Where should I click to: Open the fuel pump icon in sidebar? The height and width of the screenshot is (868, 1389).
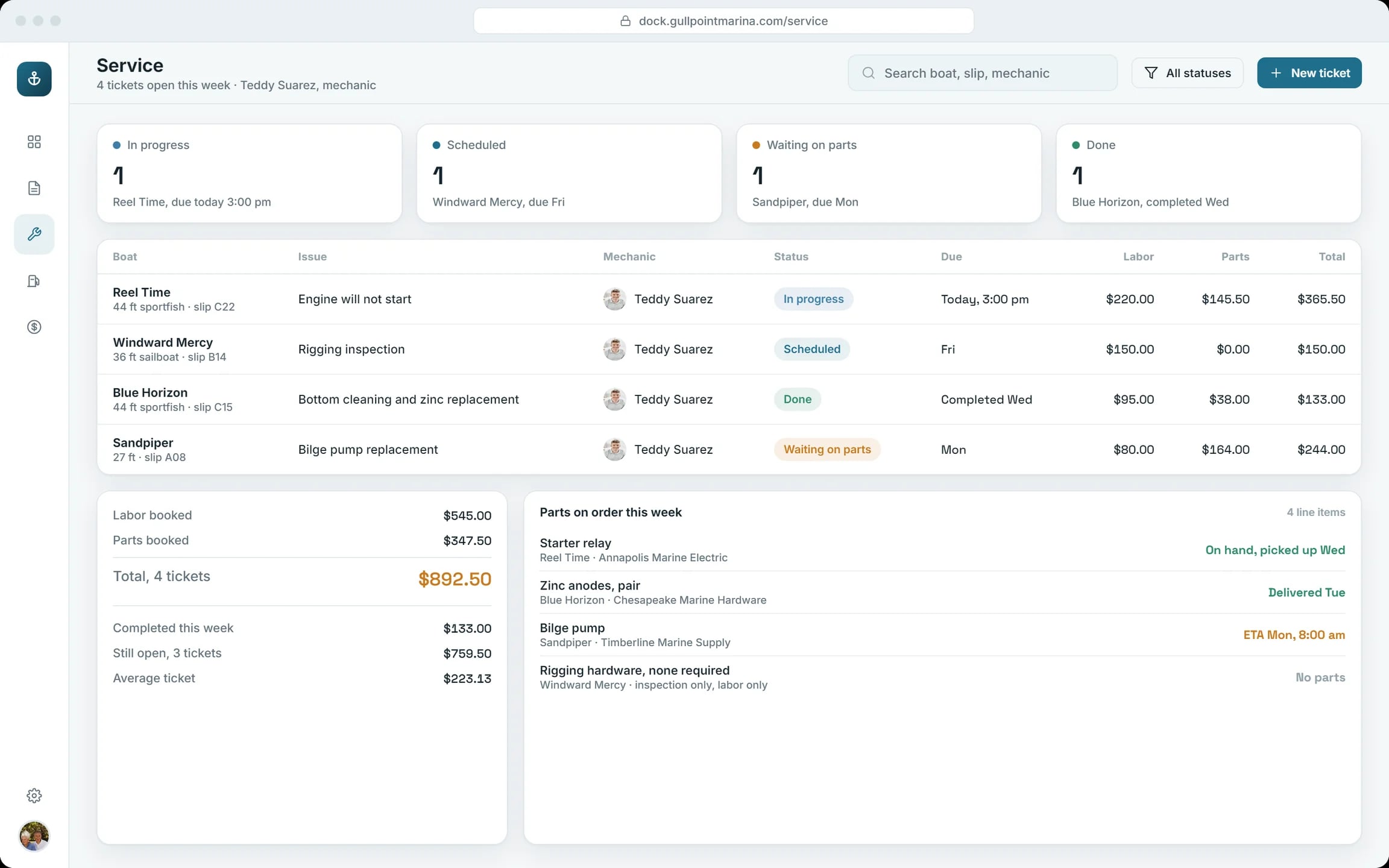[x=34, y=281]
